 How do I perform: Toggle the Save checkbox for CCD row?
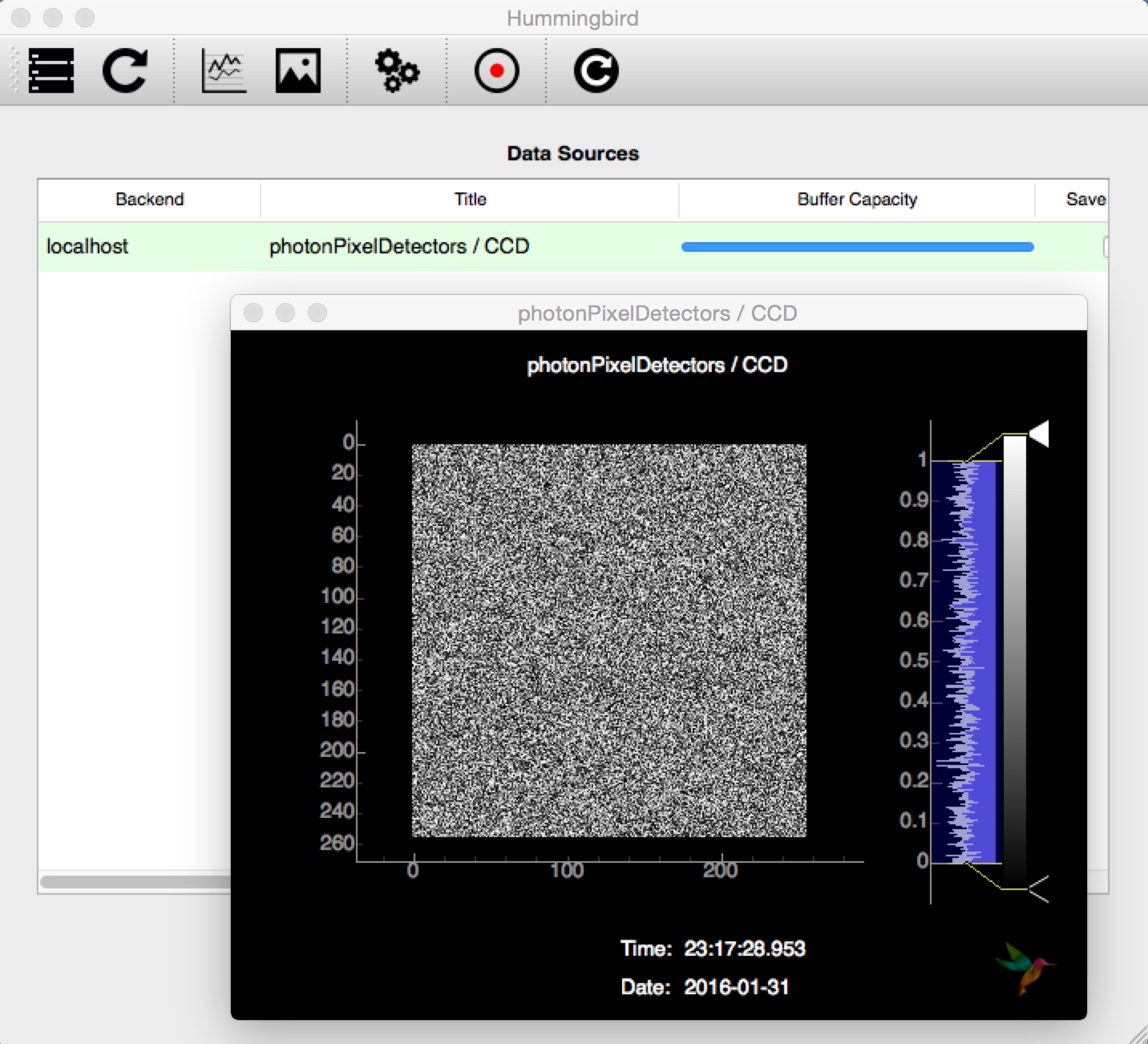click(x=1106, y=247)
